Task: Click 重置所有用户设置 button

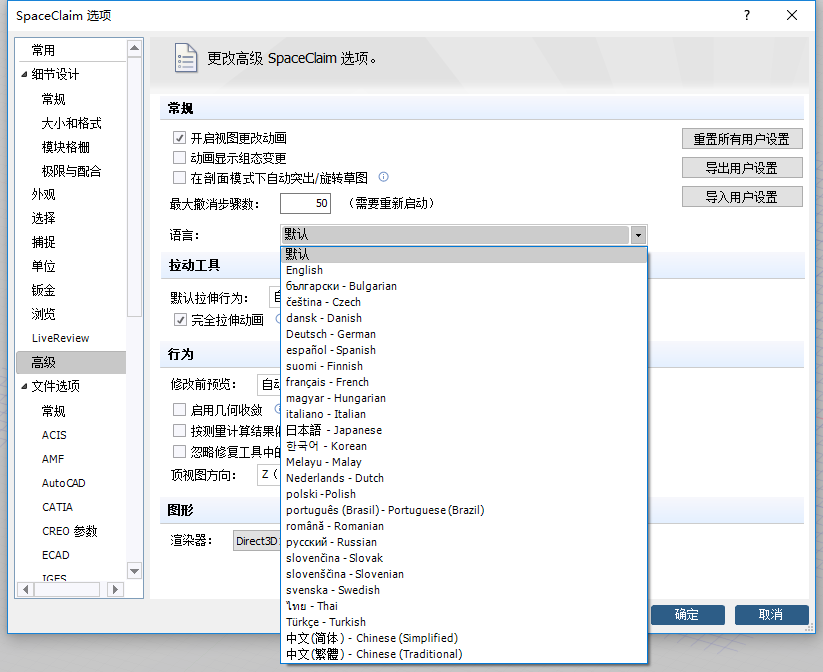Action: click(742, 139)
